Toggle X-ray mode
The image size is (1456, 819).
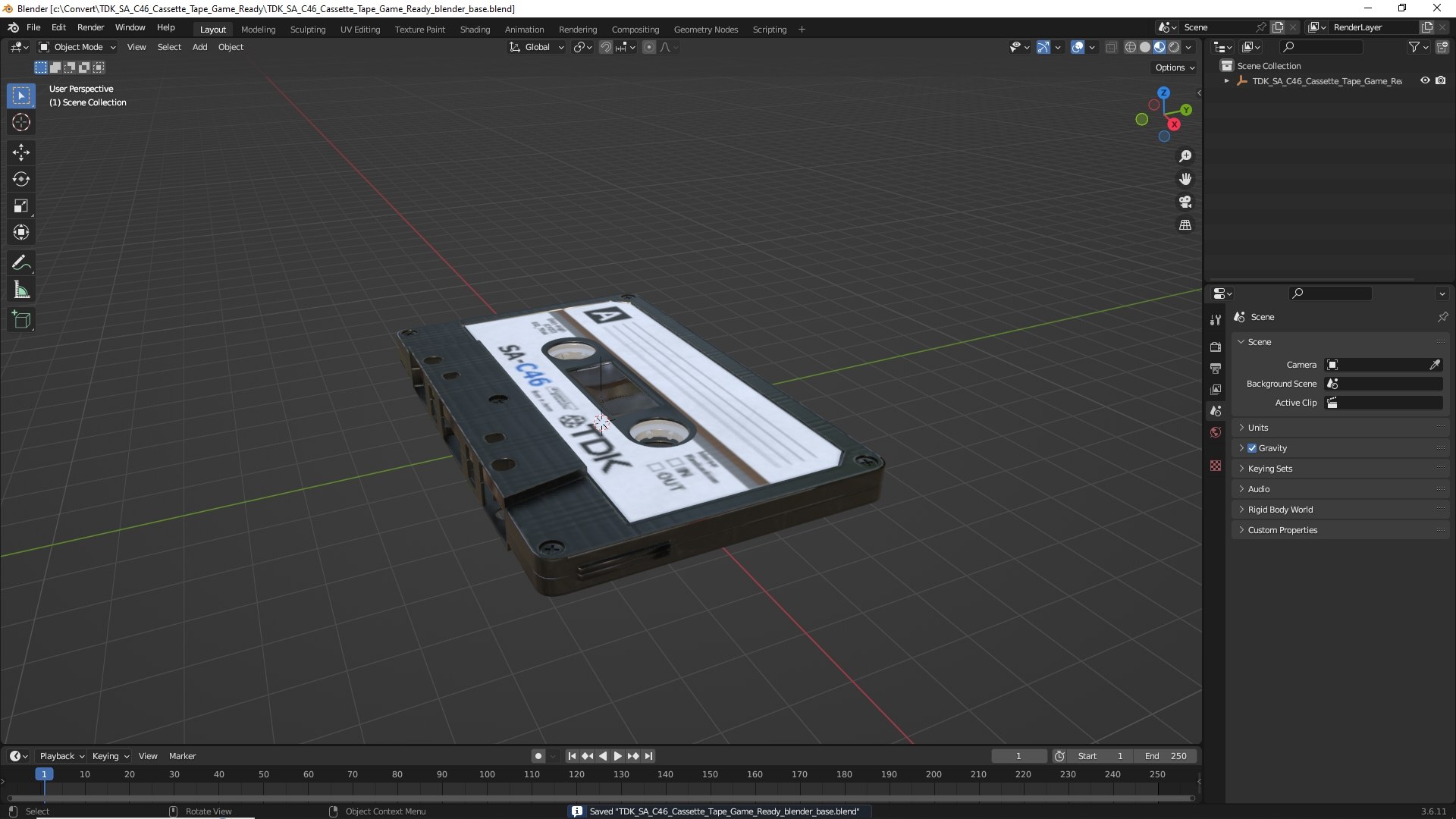coord(1111,47)
